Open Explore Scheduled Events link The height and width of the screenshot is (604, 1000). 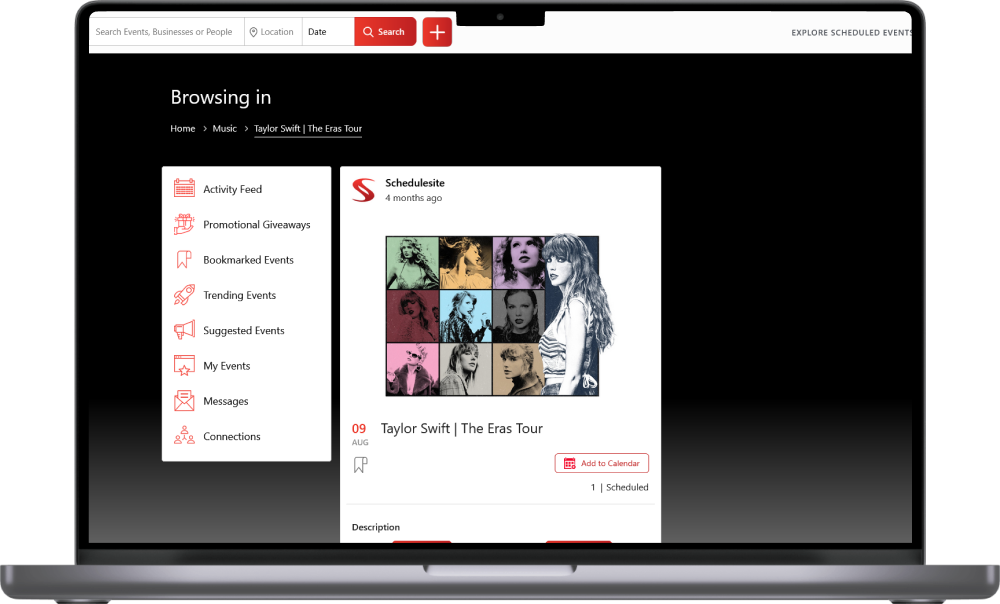pos(851,33)
